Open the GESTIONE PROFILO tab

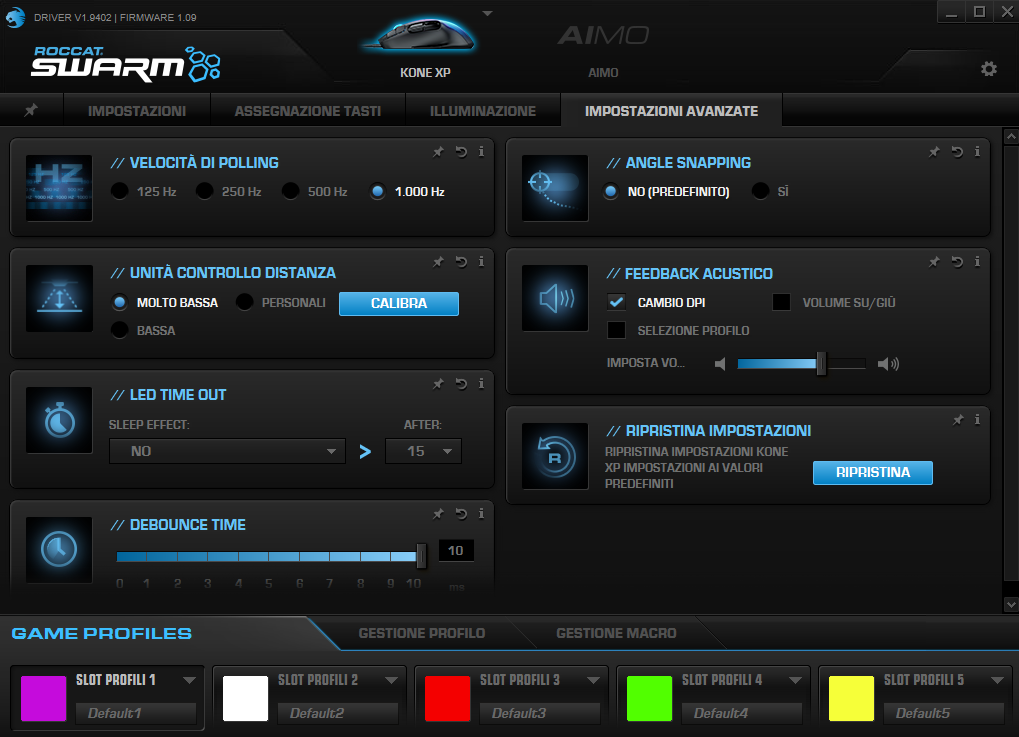point(422,632)
